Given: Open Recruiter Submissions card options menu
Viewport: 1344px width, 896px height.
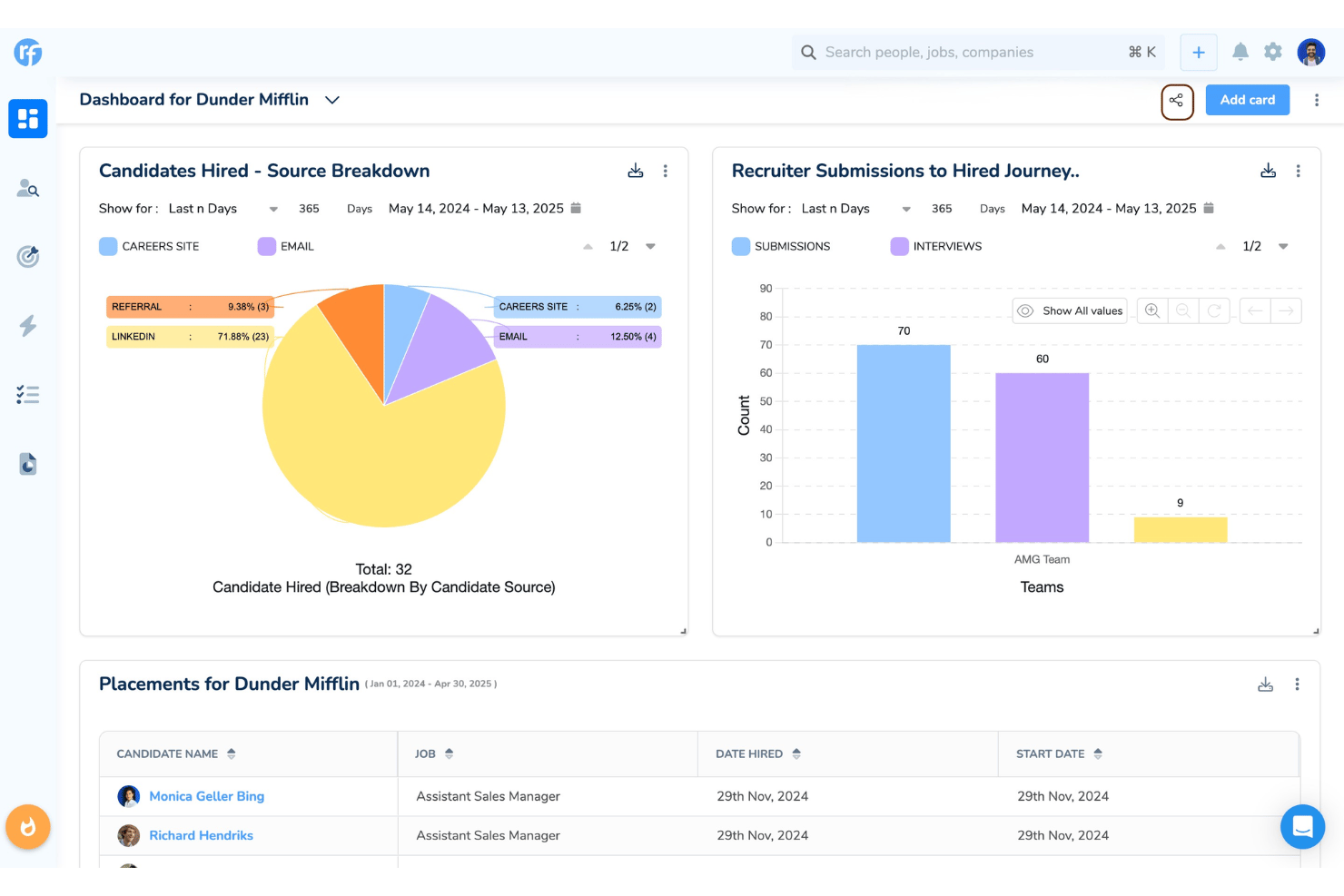Looking at the screenshot, I should [1299, 171].
